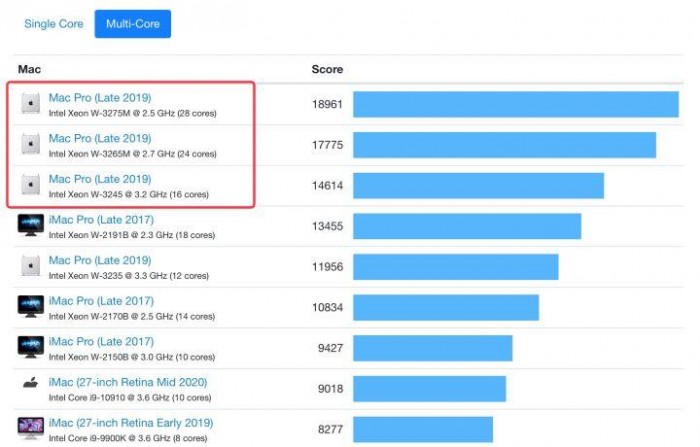The height and width of the screenshot is (447, 700).
Task: Click the 11956 score bar
Action: [456, 267]
